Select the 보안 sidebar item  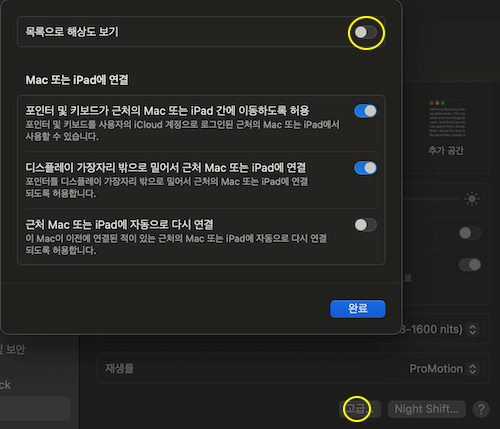pos(13,349)
